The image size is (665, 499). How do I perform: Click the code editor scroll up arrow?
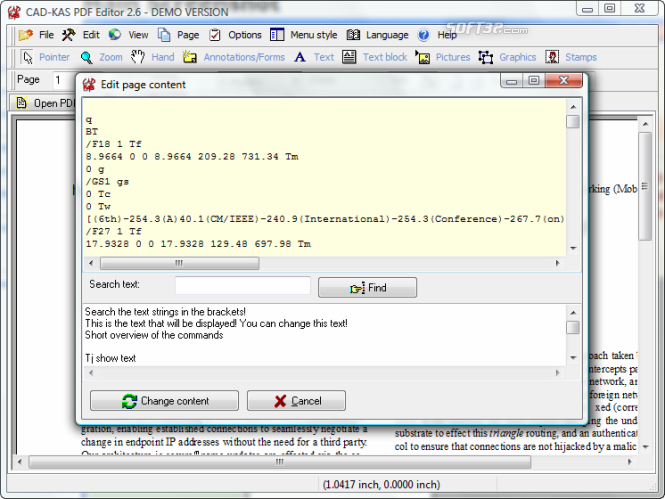[x=573, y=107]
